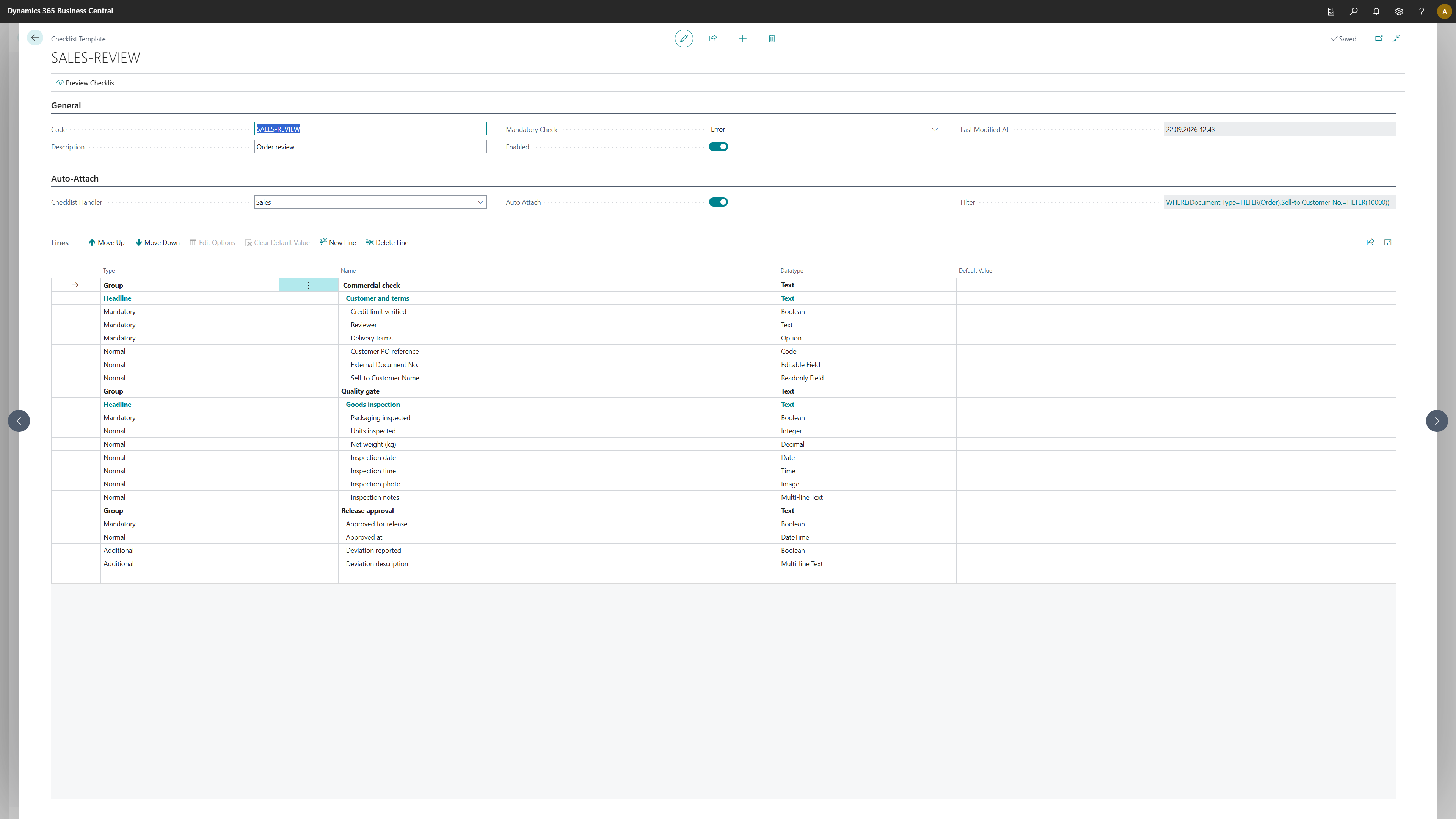
Task: Click the Type column header
Action: click(108, 271)
